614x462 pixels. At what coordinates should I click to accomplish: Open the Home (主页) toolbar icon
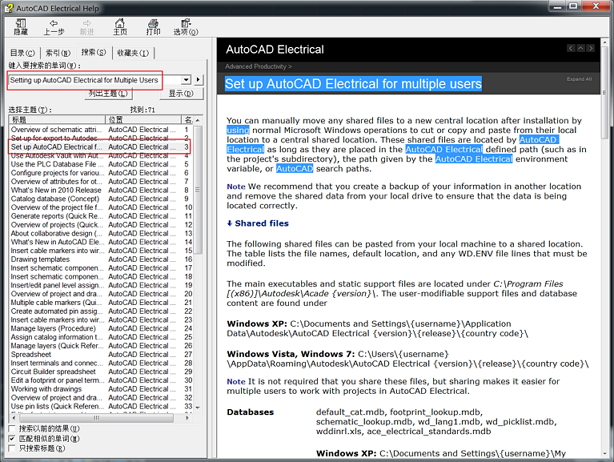[120, 27]
